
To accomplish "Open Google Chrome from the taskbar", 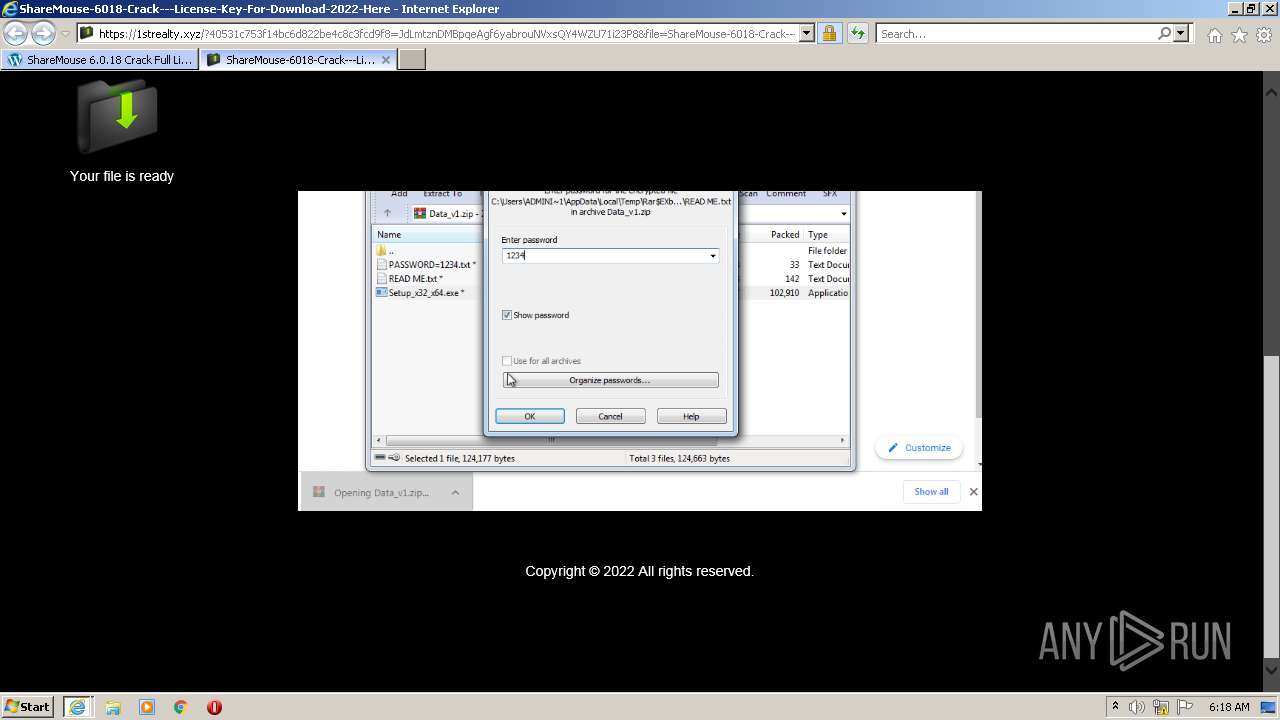I will pyautogui.click(x=181, y=707).
